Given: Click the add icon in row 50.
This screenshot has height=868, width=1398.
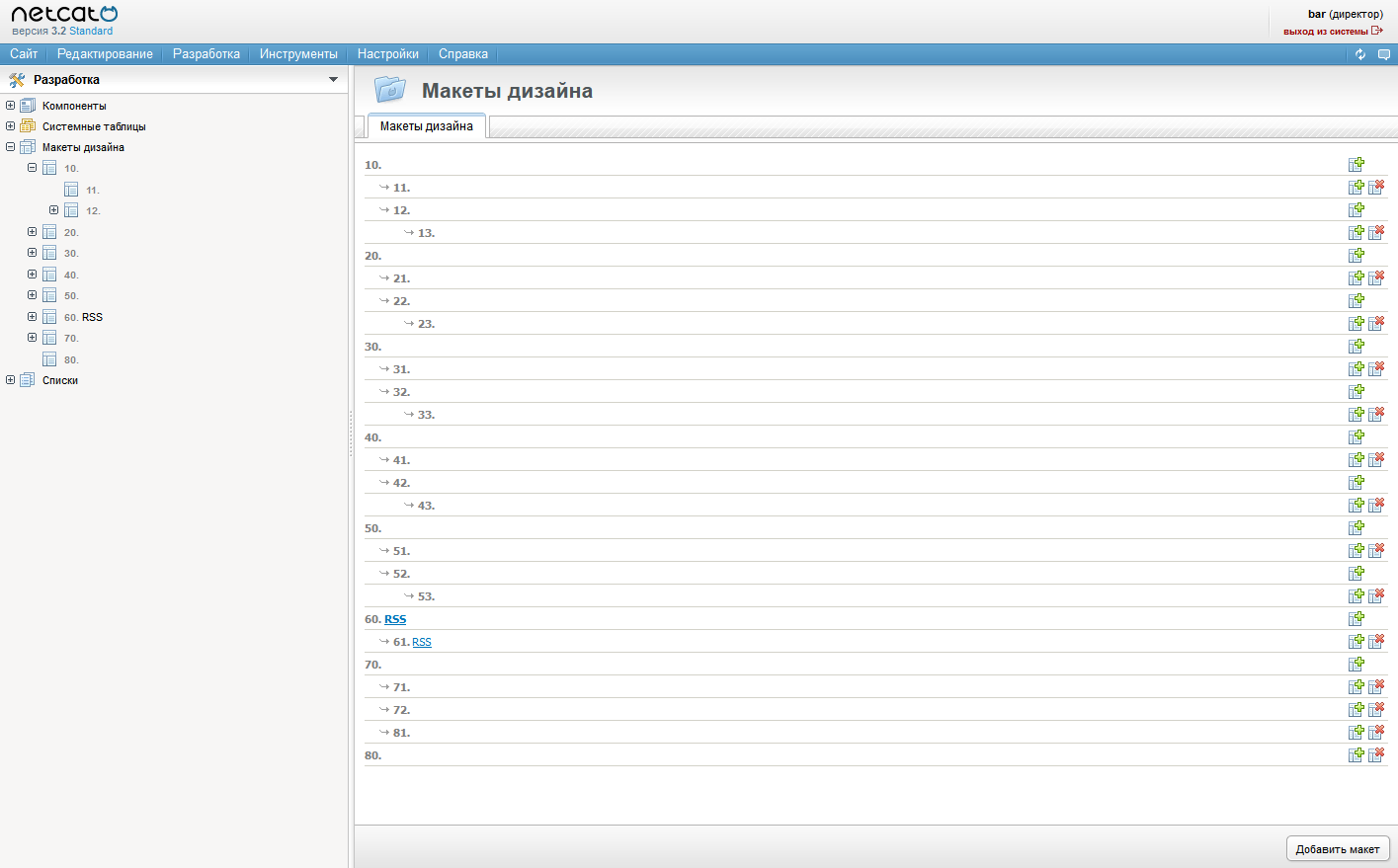Looking at the screenshot, I should tap(1357, 528).
